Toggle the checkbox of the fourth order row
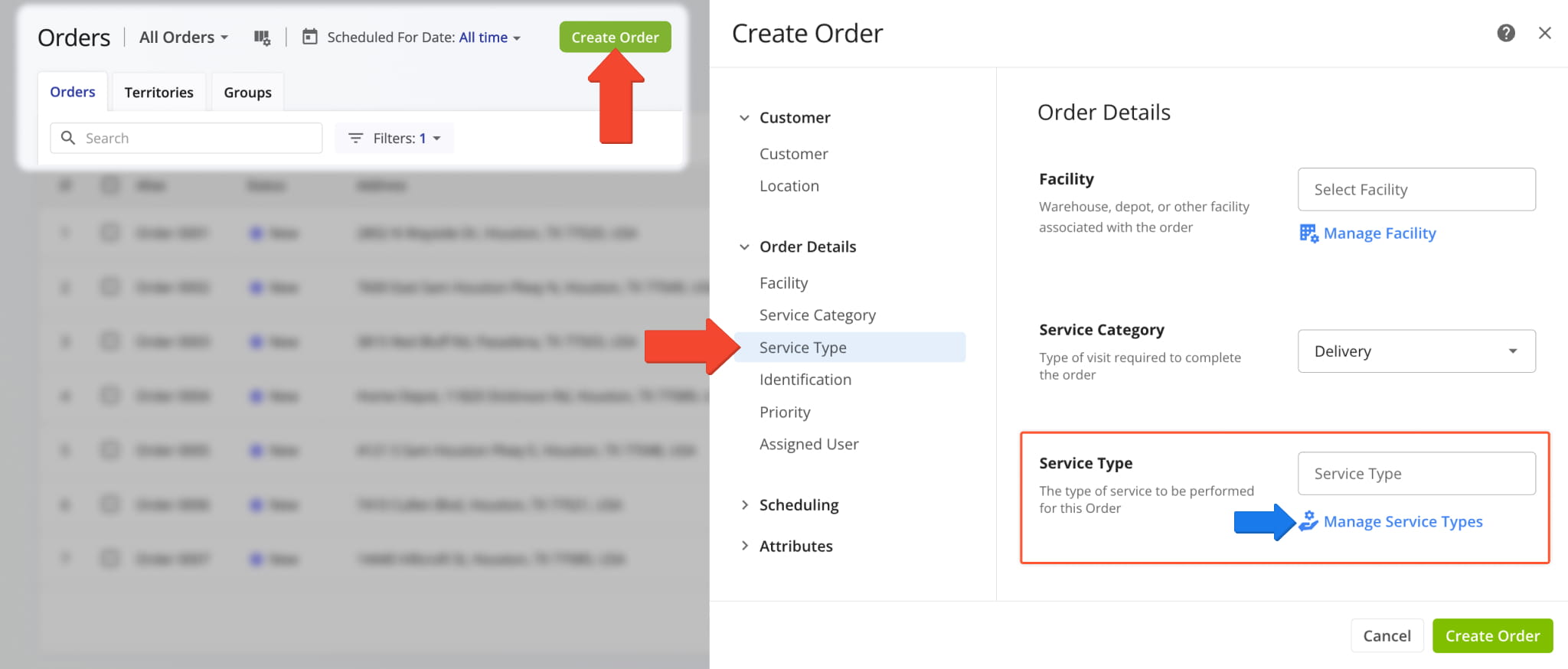The image size is (1568, 669). coord(110,396)
